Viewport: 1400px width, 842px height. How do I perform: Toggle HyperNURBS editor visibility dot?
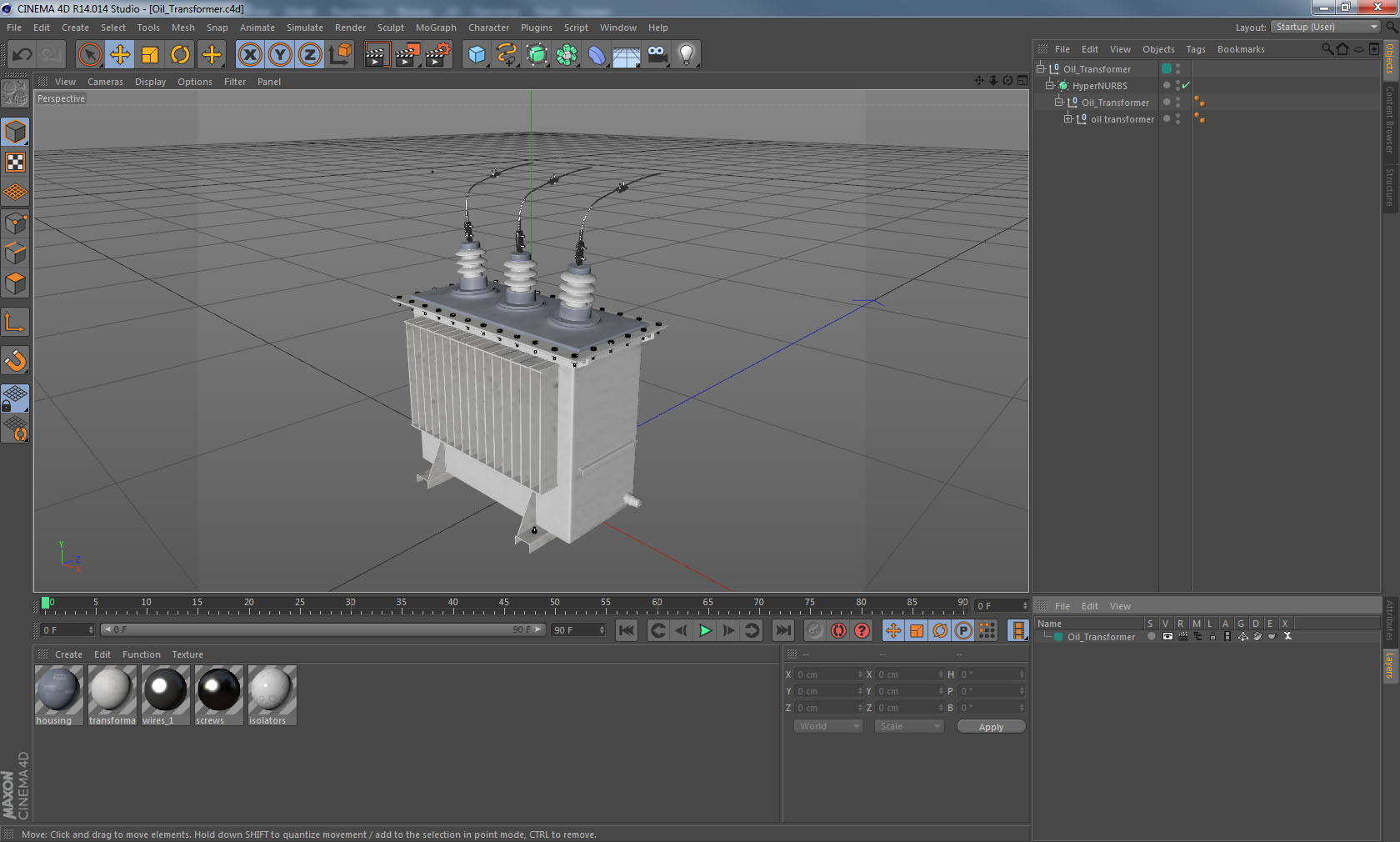pos(1177,83)
